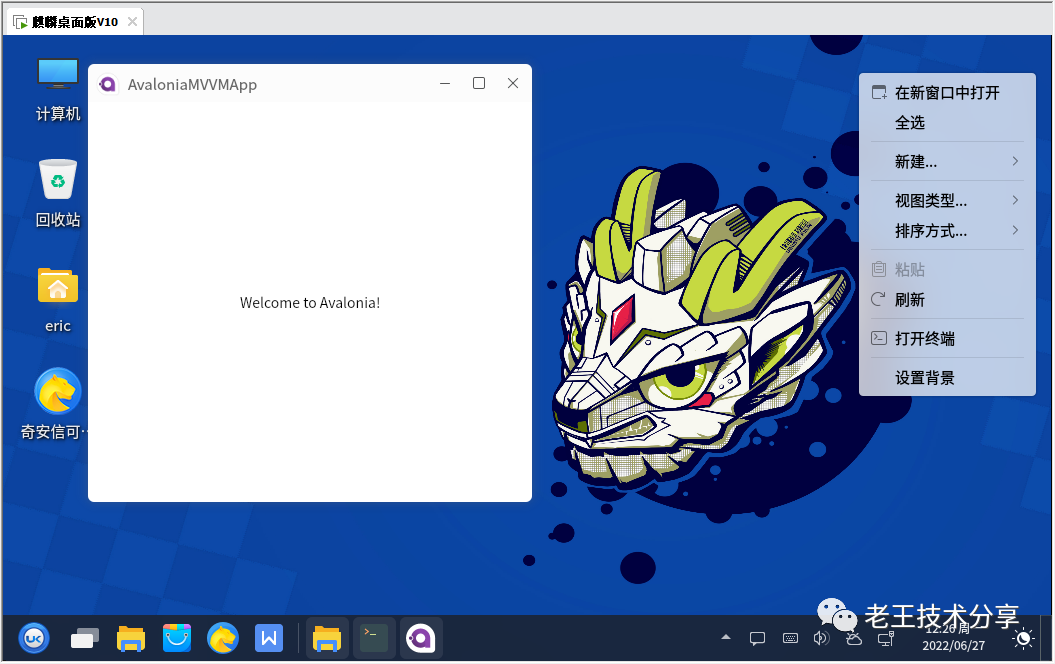Open the weather tray icon
1055x664 pixels.
click(x=854, y=638)
